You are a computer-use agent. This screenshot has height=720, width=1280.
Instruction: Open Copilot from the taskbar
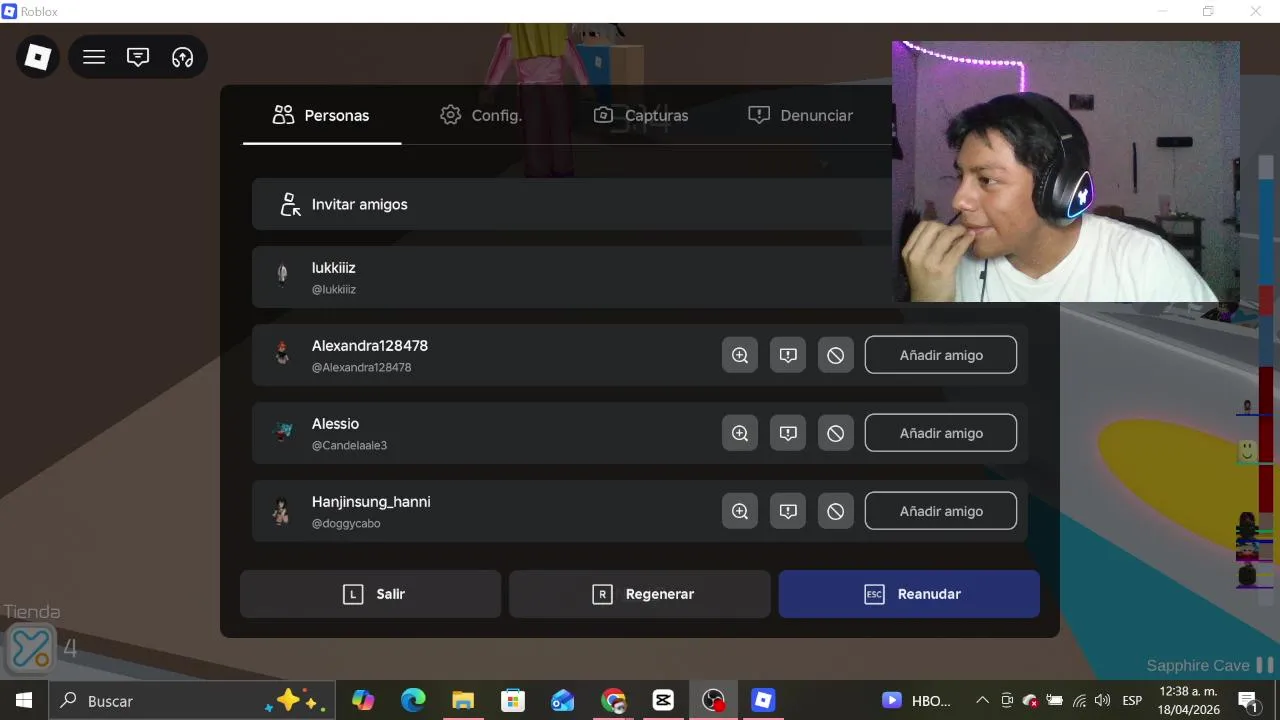363,700
